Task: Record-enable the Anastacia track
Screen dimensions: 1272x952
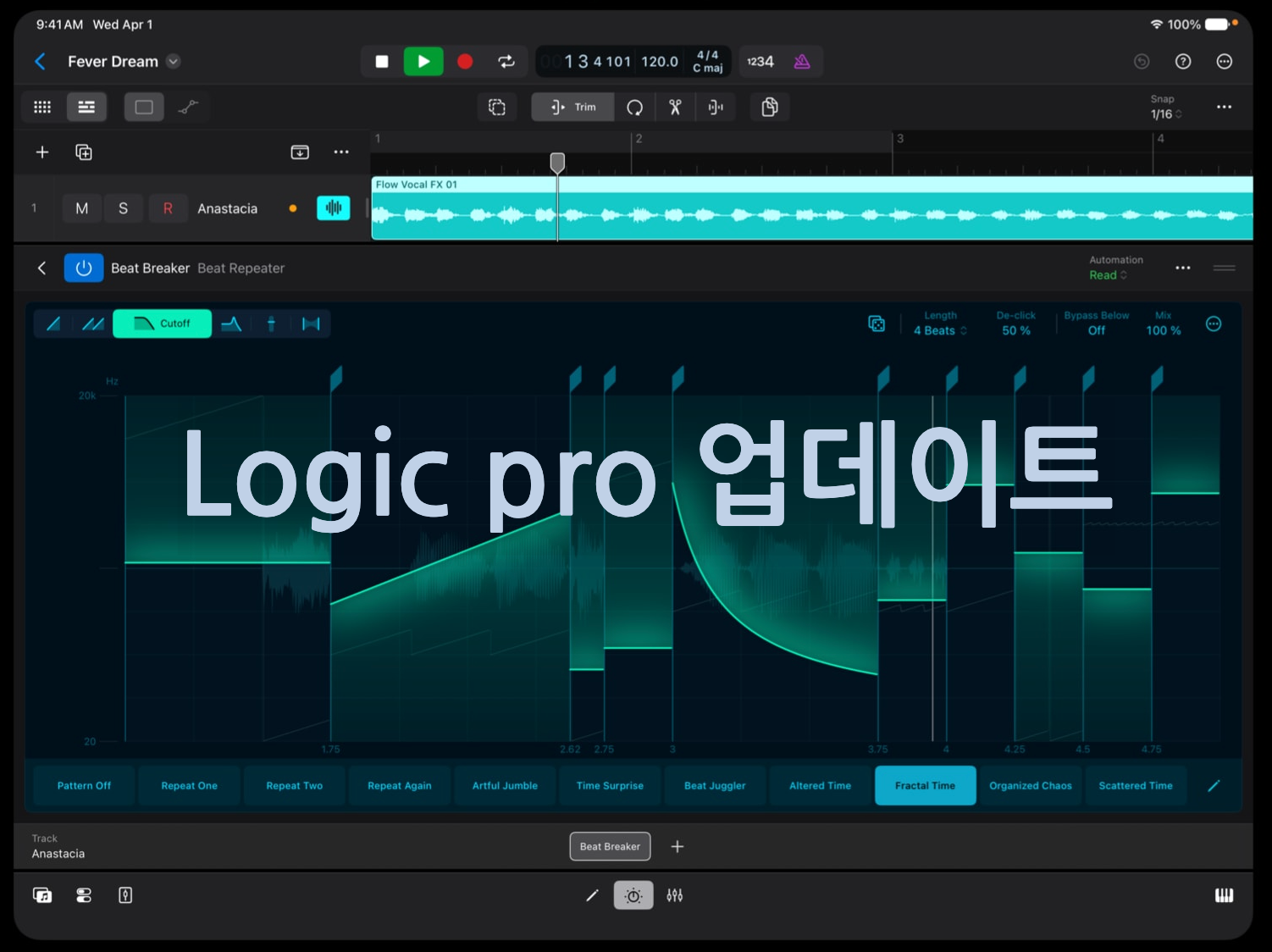Action: tap(168, 208)
